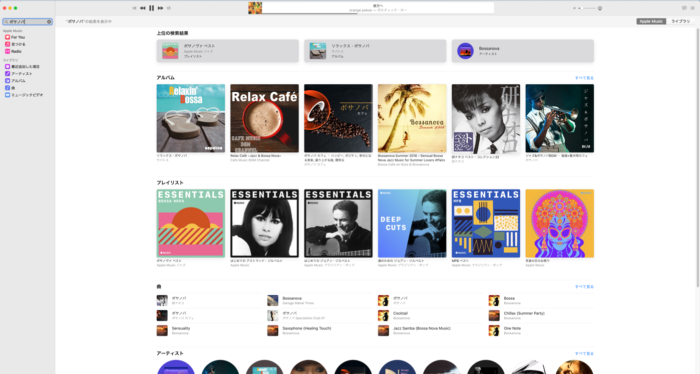Screen dimensions: 700x374
Task: Open the Relax Café album cover
Action: click(264, 118)
